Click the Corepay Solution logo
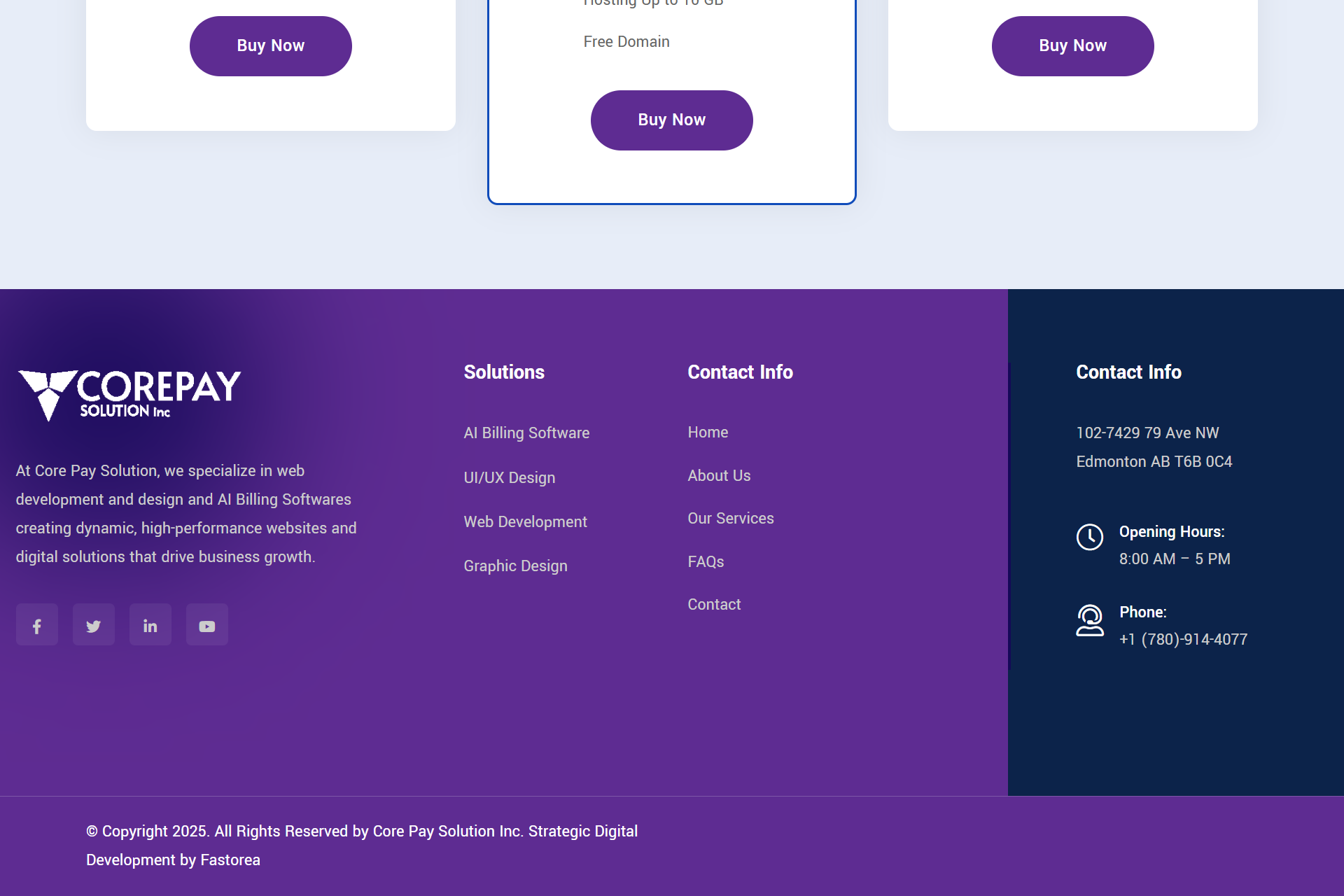Image resolution: width=1344 pixels, height=896 pixels. 128,393
